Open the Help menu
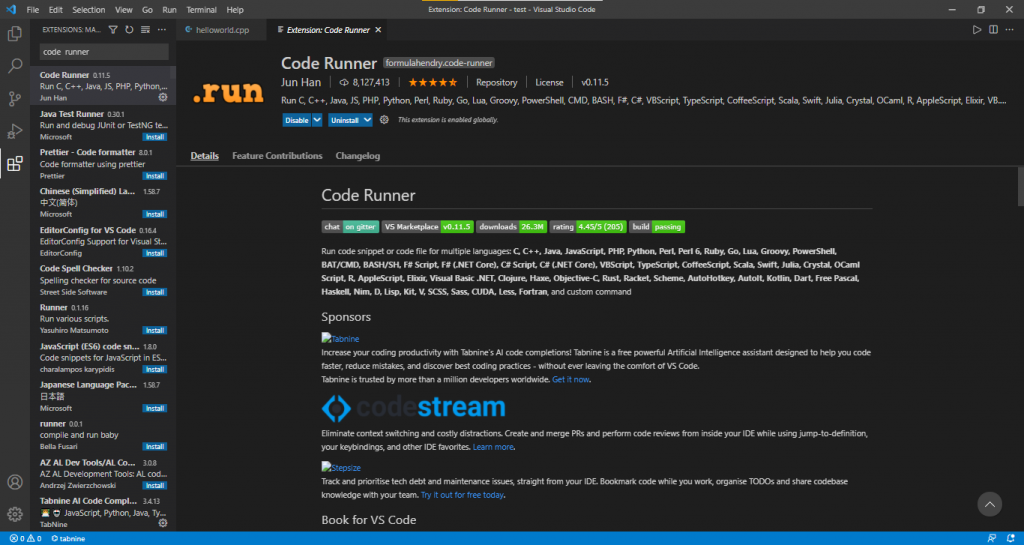 pos(235,10)
